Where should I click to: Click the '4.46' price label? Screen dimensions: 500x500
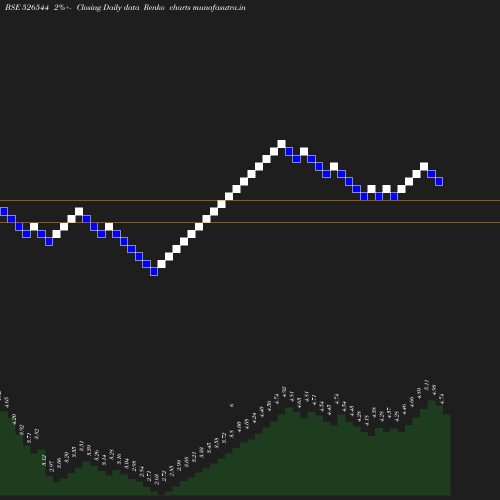pos(404,409)
